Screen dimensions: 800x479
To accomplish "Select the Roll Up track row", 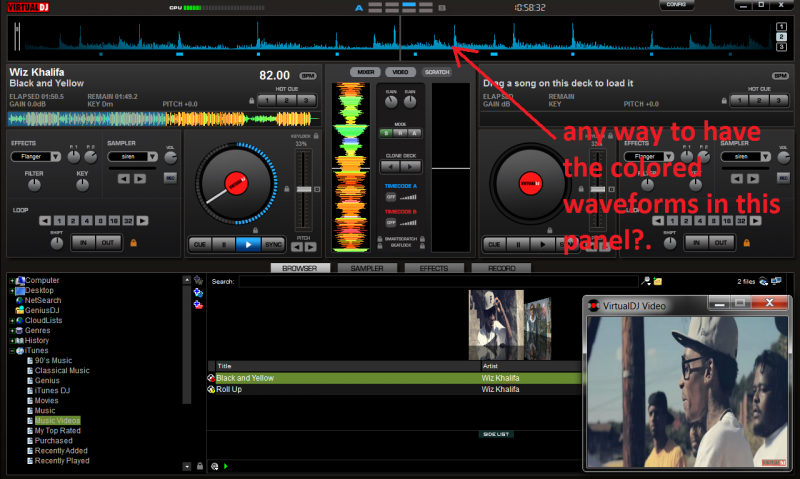I will pyautogui.click(x=394, y=389).
